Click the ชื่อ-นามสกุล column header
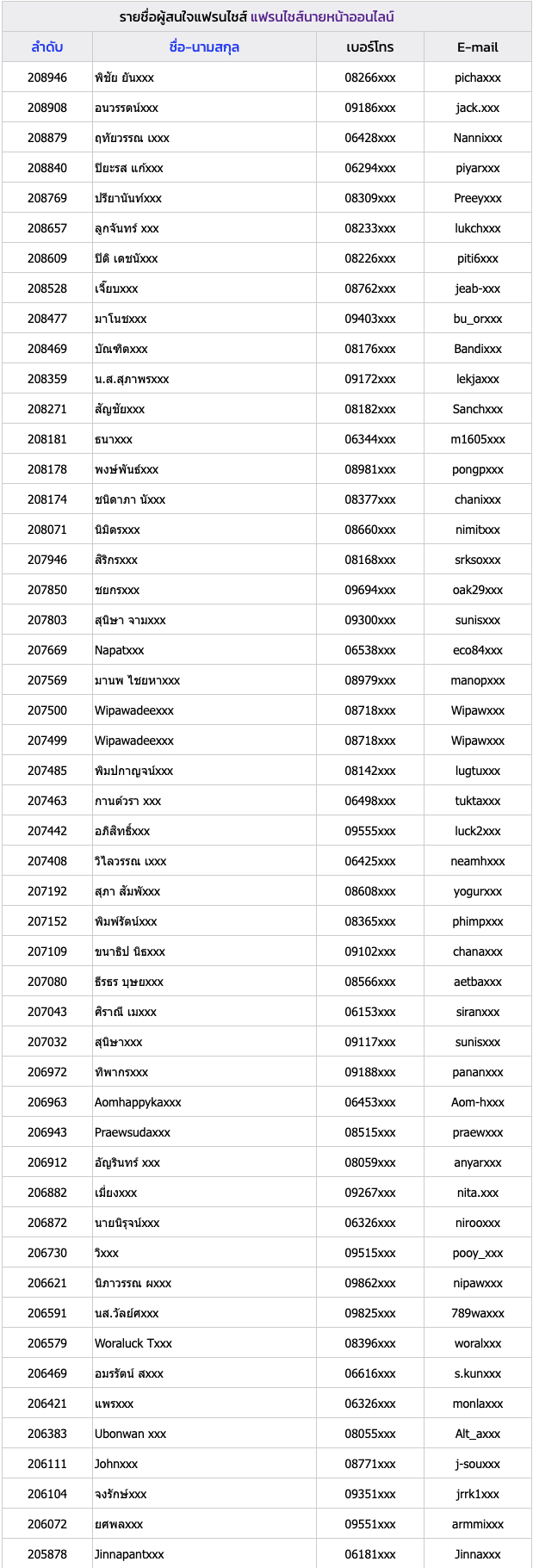 coord(204,47)
